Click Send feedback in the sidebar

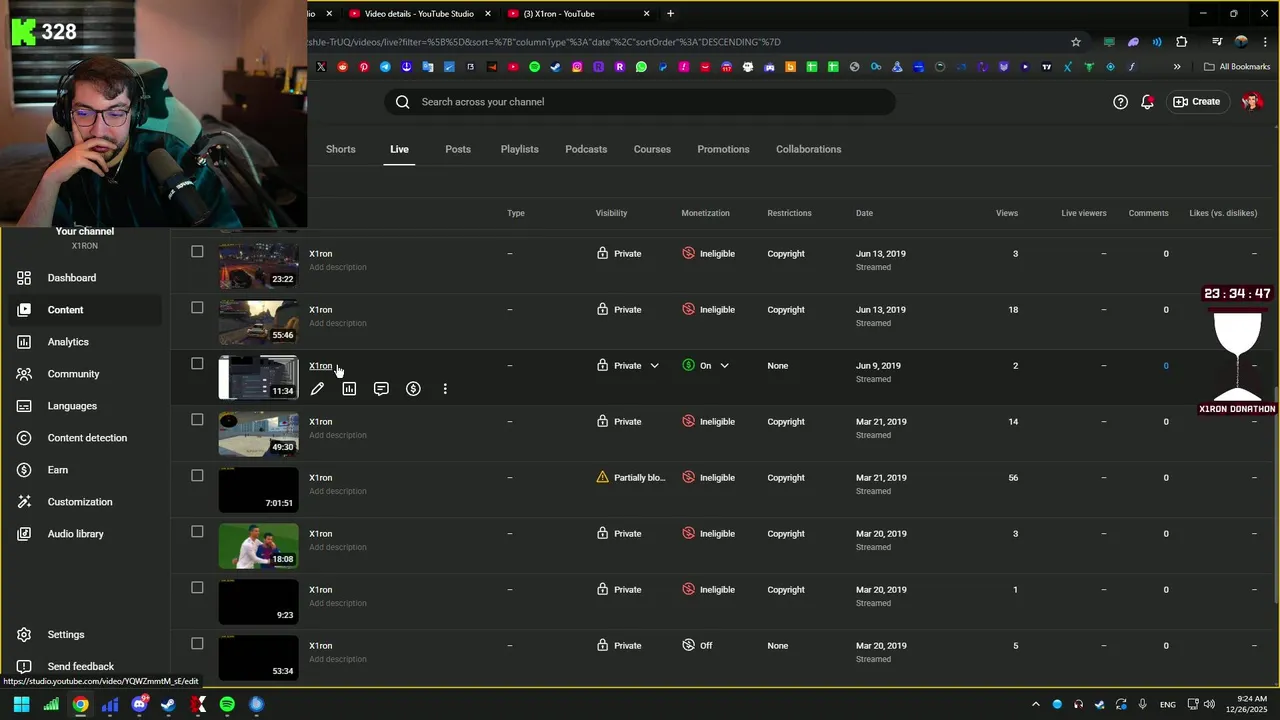tap(80, 667)
